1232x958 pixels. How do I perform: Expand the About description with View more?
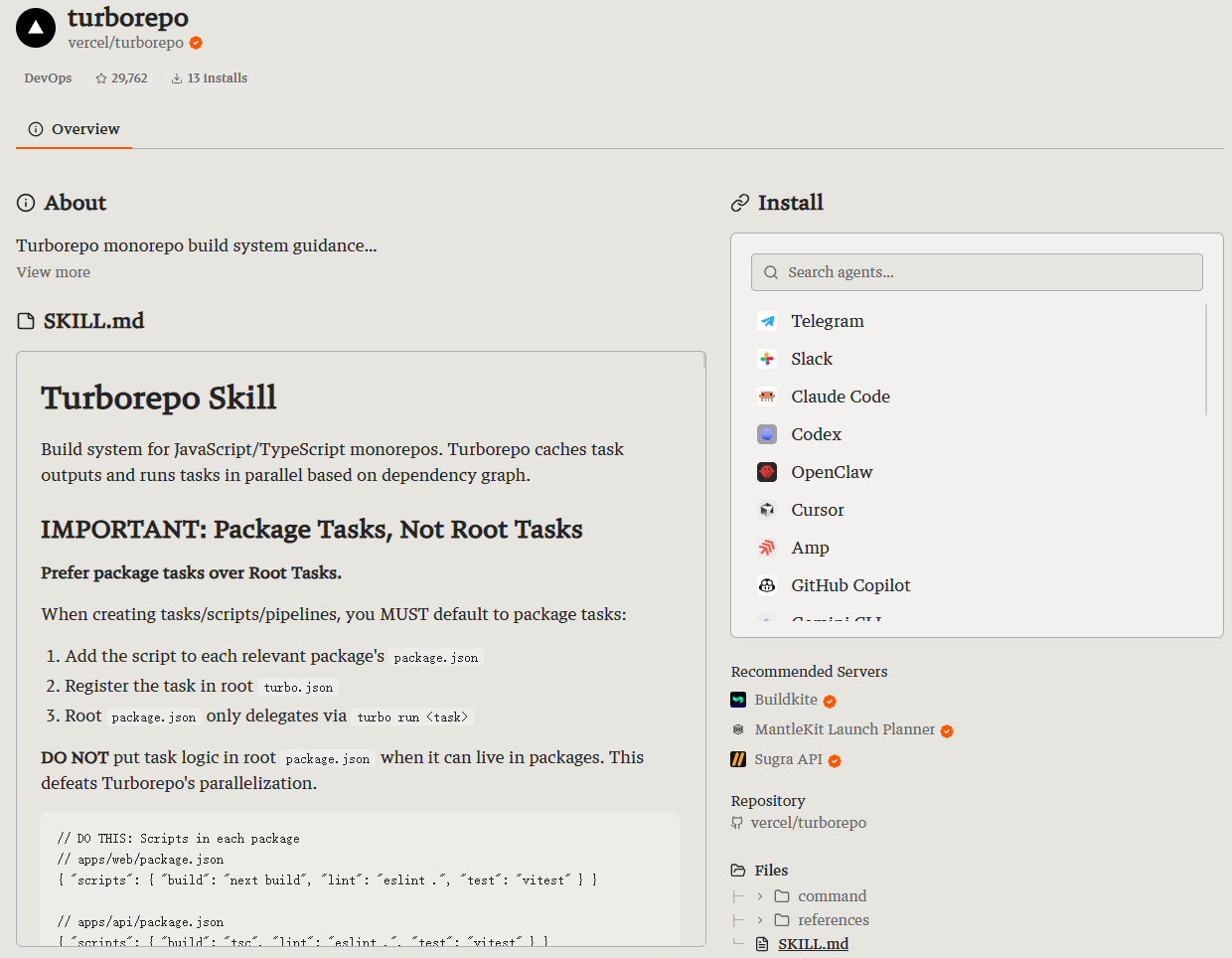[54, 272]
